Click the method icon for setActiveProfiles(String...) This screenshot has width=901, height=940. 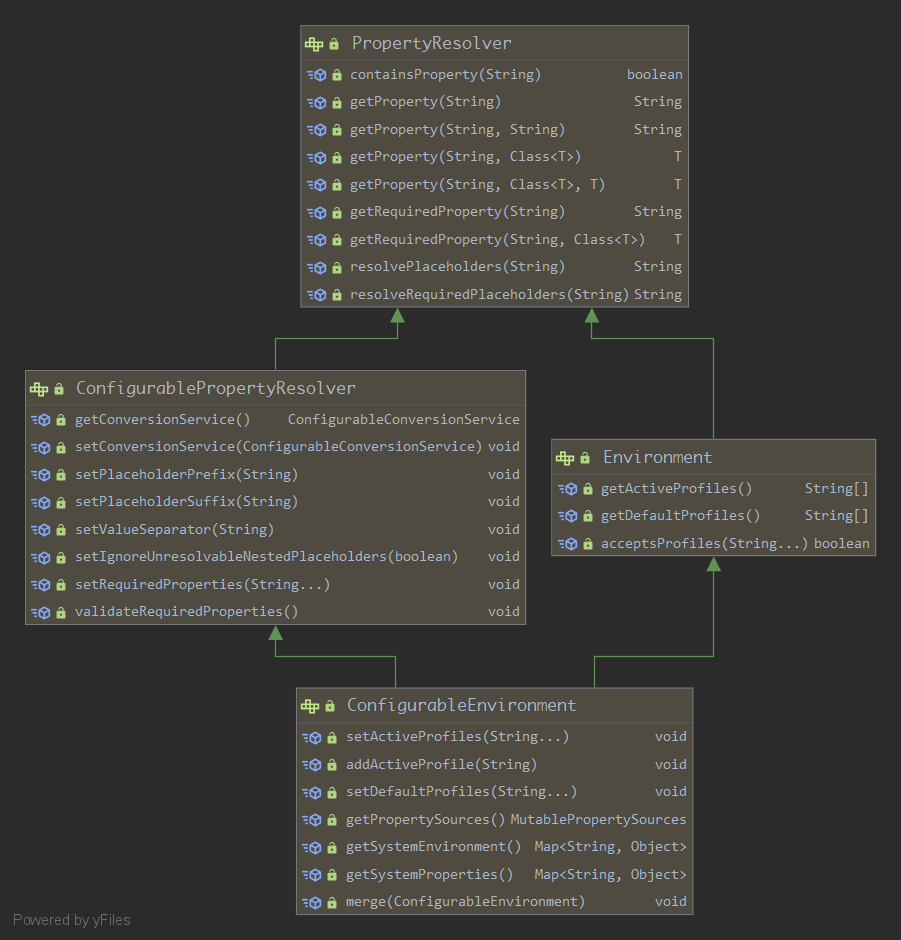312,737
